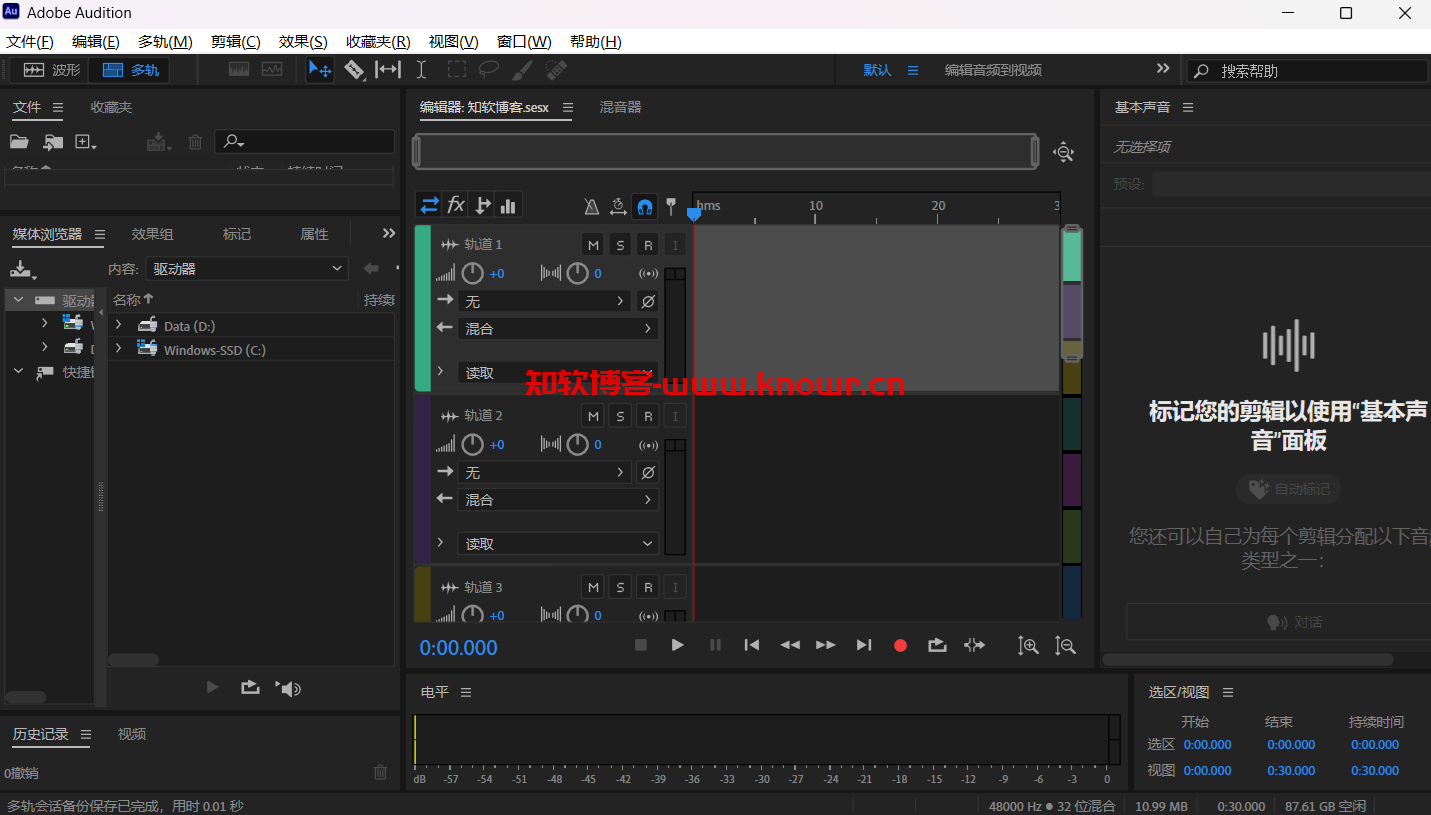Solo Track 1 with S button
Viewport: 1431px width, 815px height.
coord(621,245)
